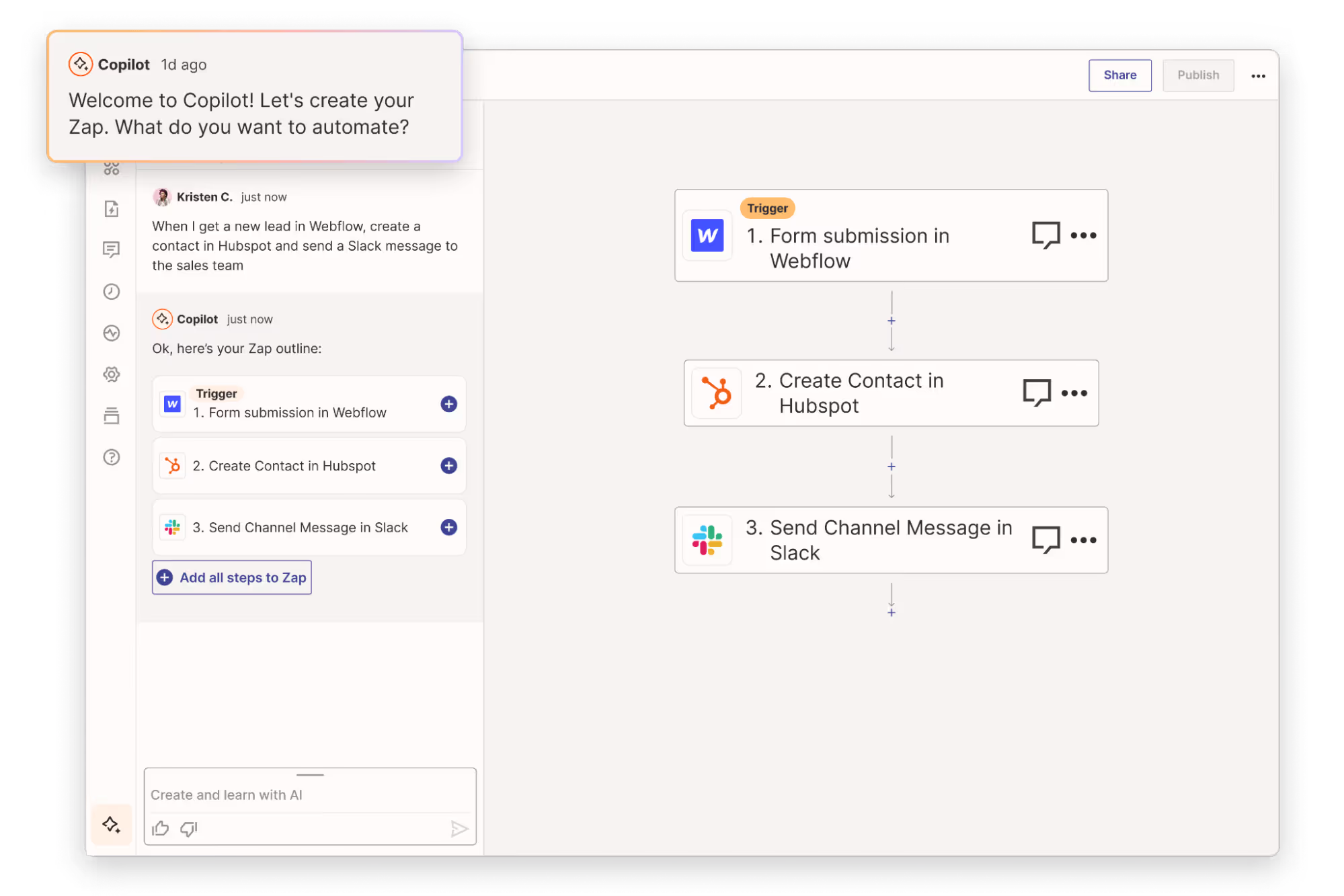Image resolution: width=1344 pixels, height=896 pixels.
Task: Click the Hubspot logo on the canvas step
Action: click(x=717, y=393)
